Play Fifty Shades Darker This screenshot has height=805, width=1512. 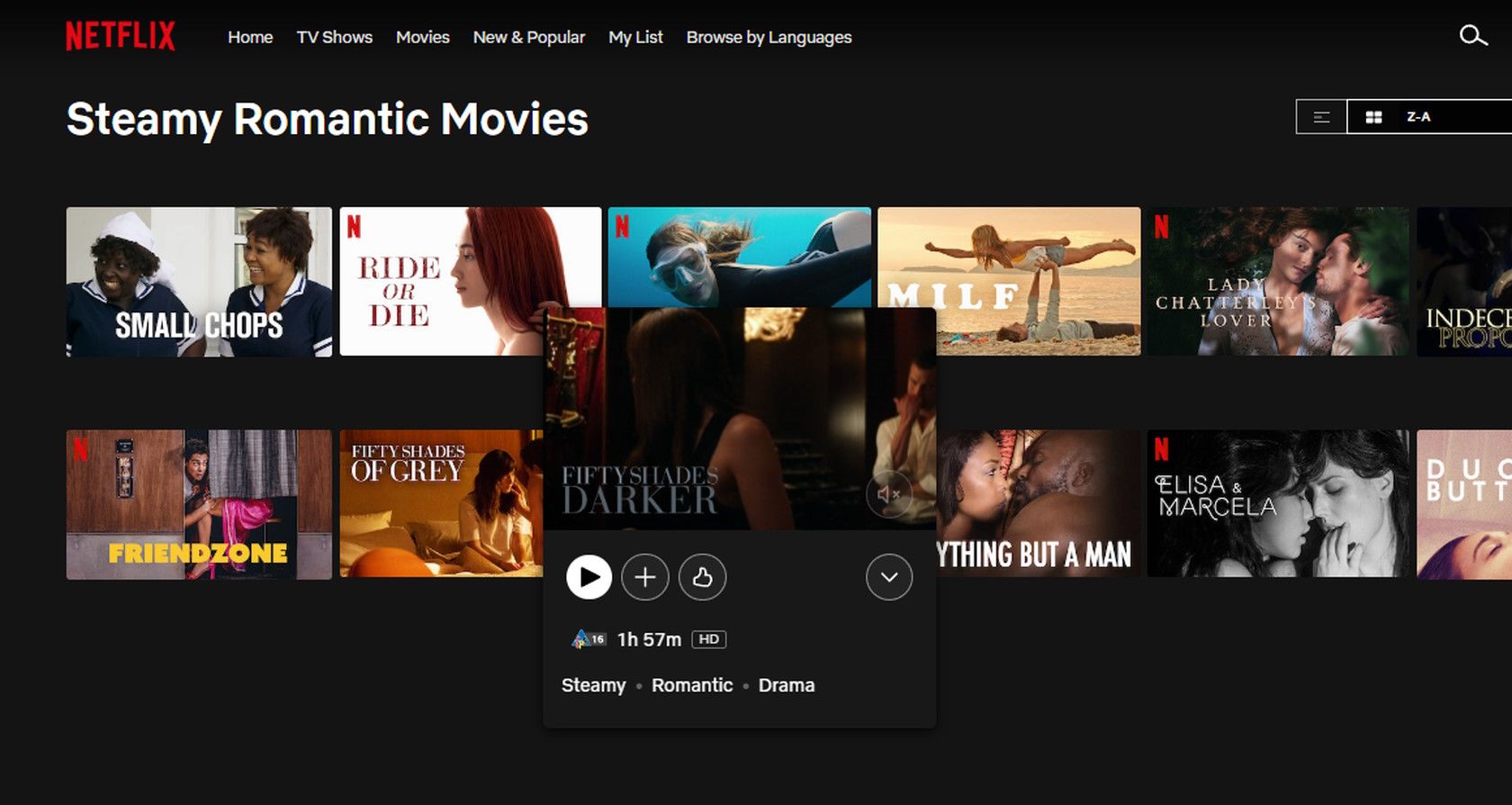point(589,577)
